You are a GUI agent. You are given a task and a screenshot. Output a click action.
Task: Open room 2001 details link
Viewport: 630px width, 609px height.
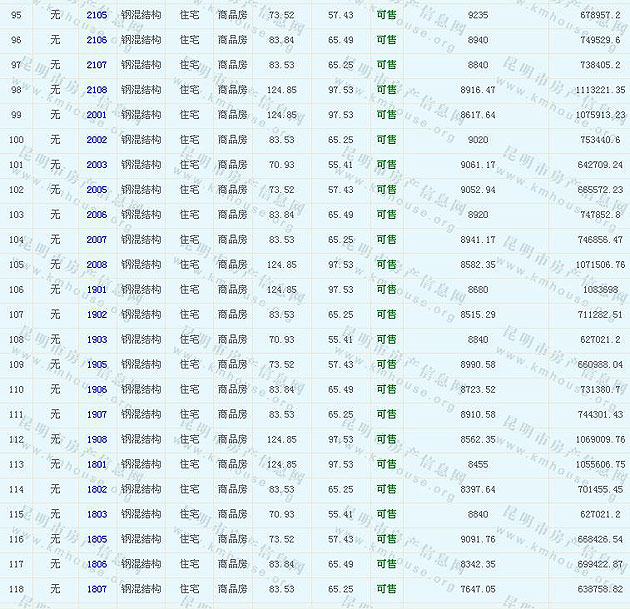pos(97,115)
